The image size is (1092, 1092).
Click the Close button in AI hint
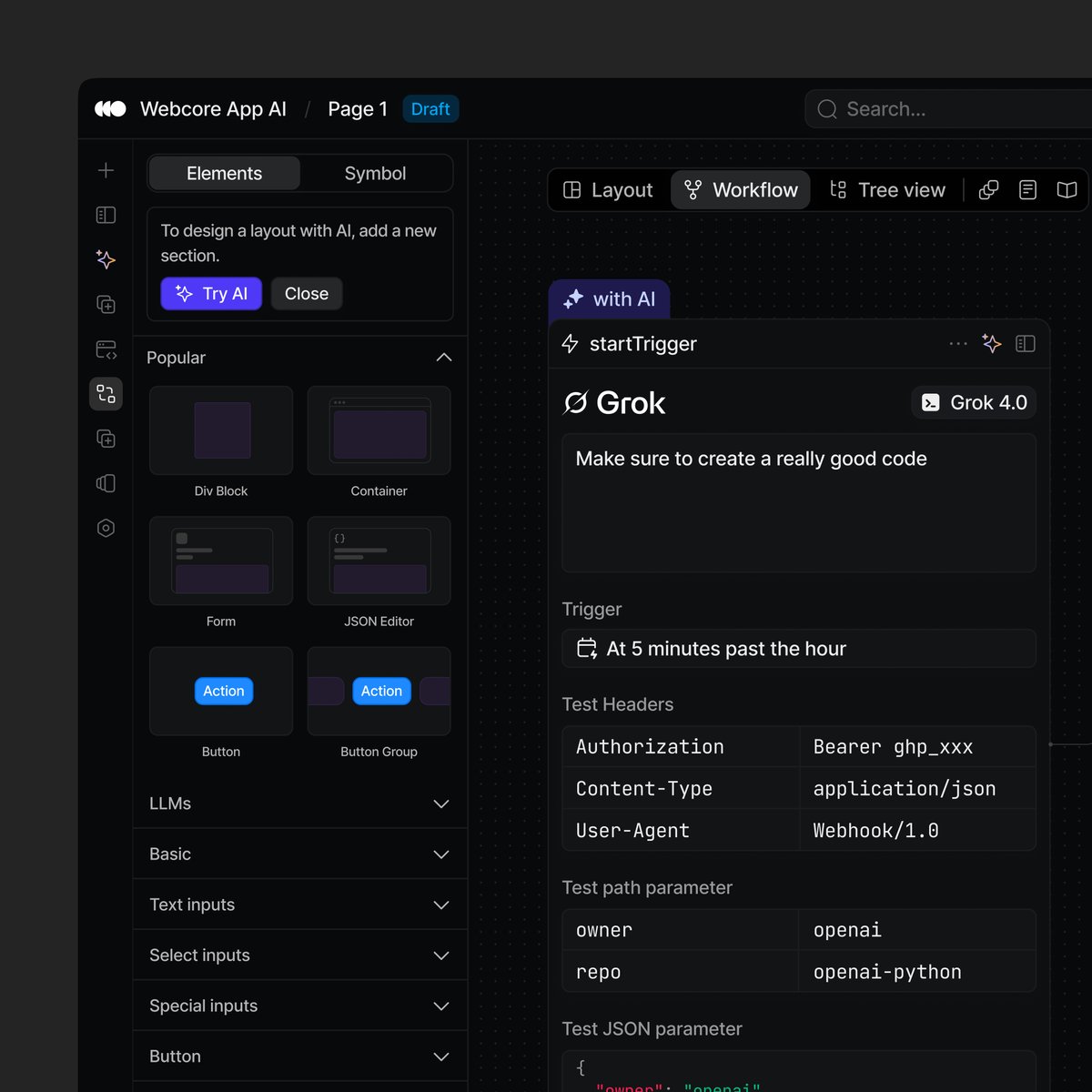(x=307, y=294)
